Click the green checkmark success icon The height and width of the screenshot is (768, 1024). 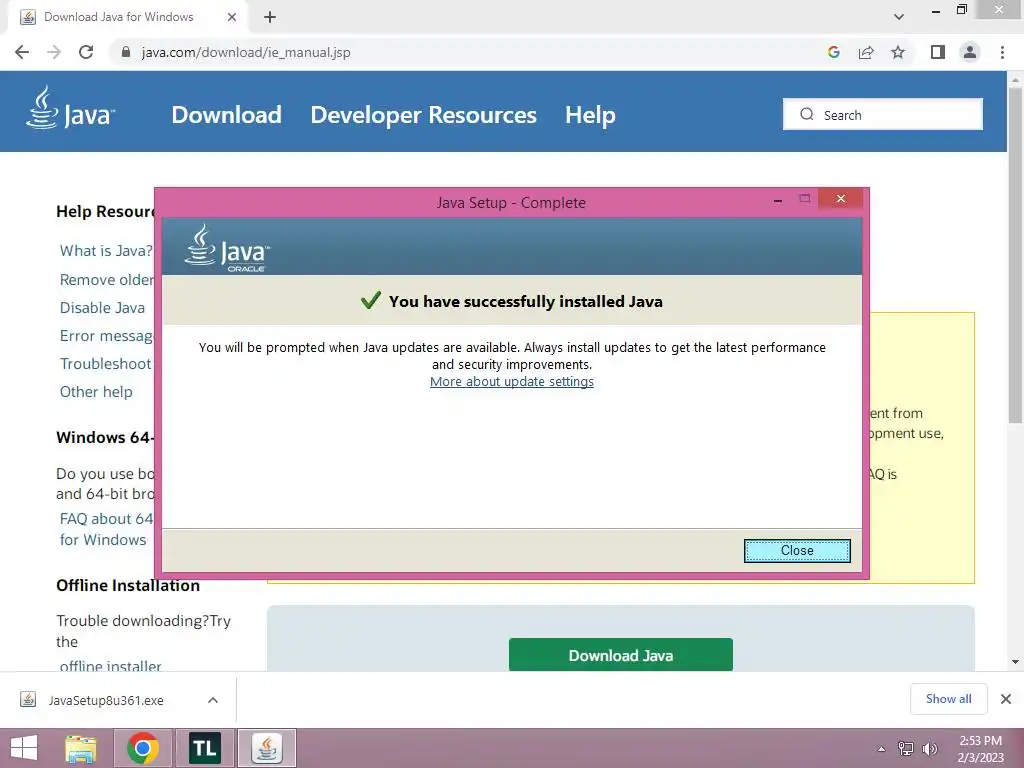pos(370,300)
